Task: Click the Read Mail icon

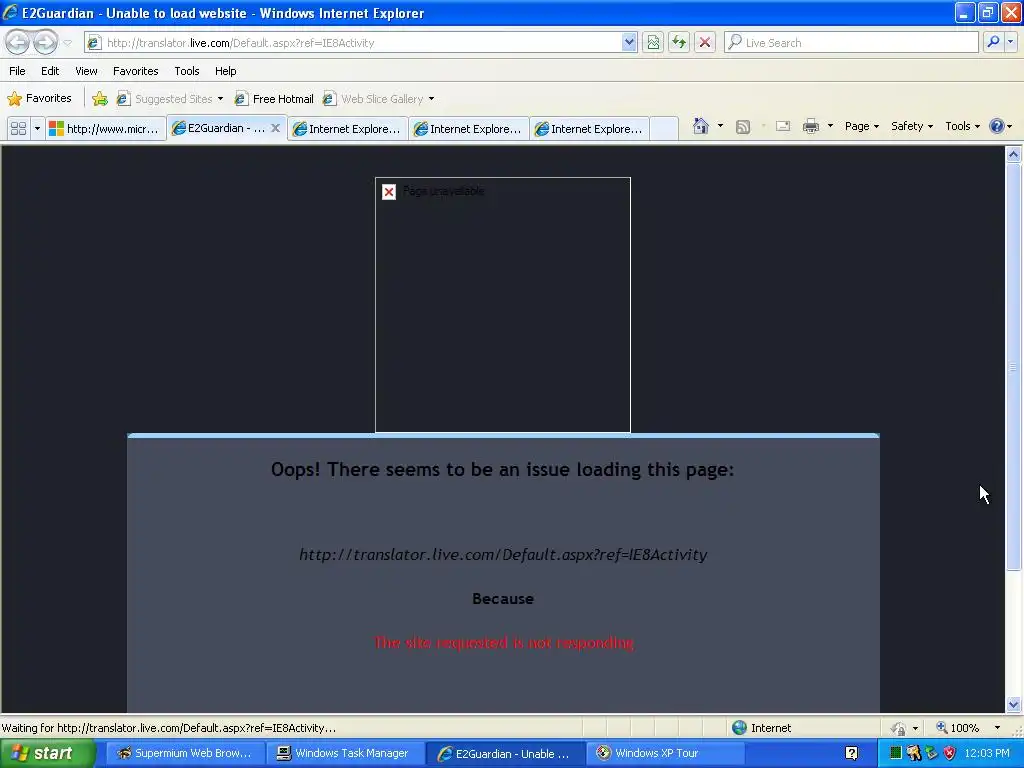Action: [783, 126]
